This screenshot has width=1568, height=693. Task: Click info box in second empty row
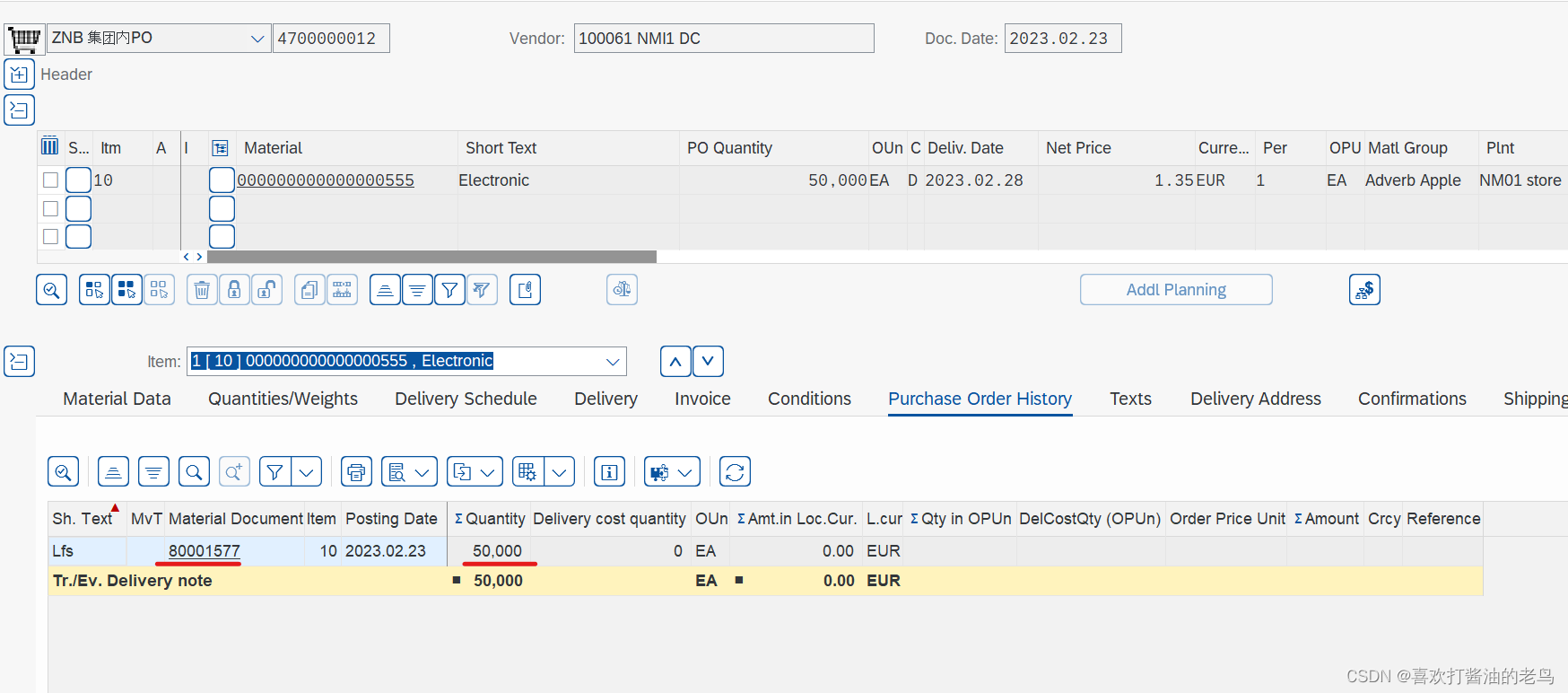[222, 208]
